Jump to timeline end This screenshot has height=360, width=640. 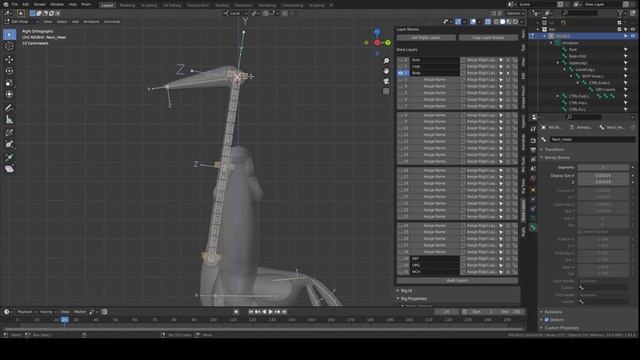(x=284, y=312)
